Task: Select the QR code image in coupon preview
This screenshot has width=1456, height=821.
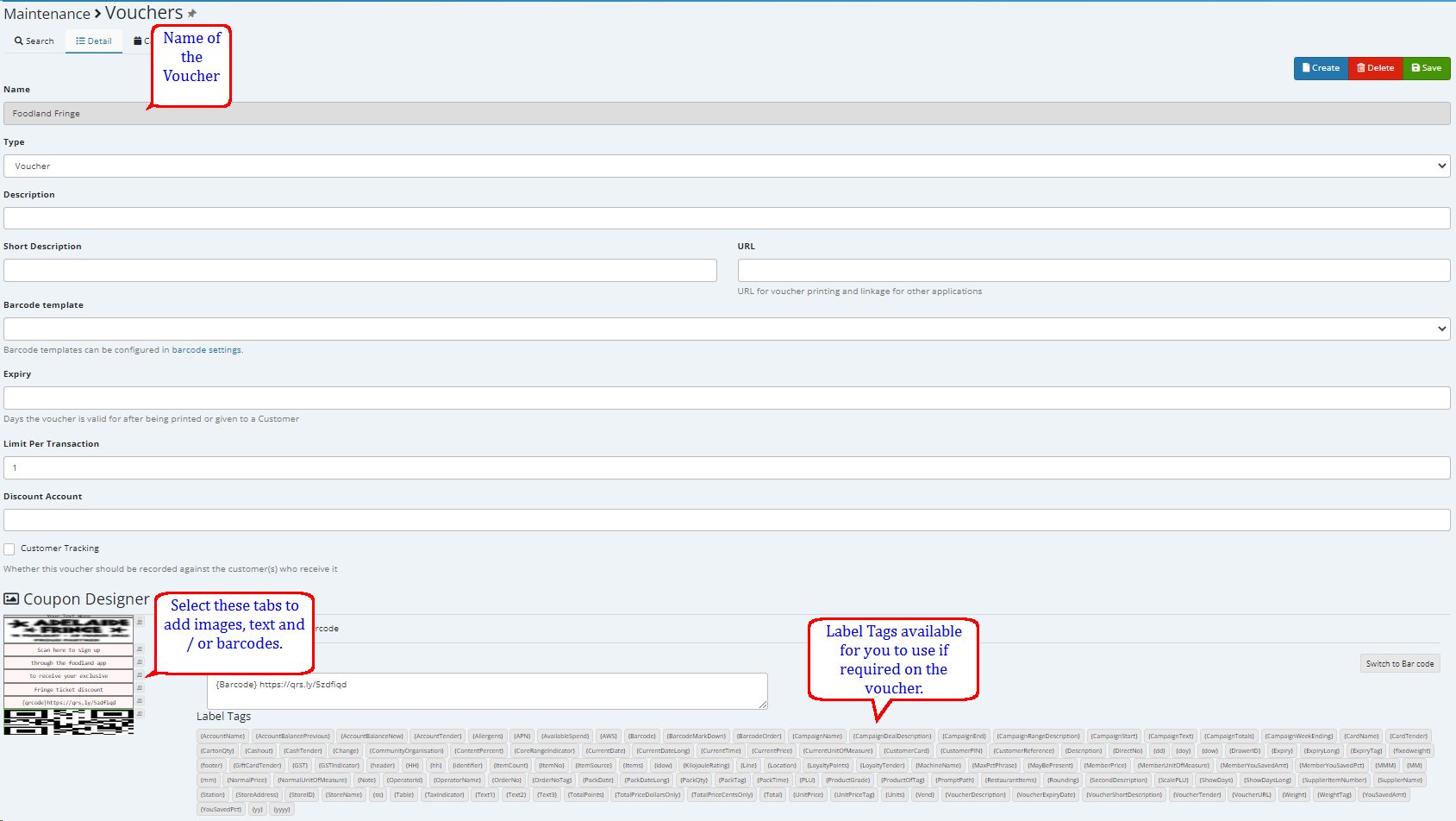Action: (x=69, y=722)
